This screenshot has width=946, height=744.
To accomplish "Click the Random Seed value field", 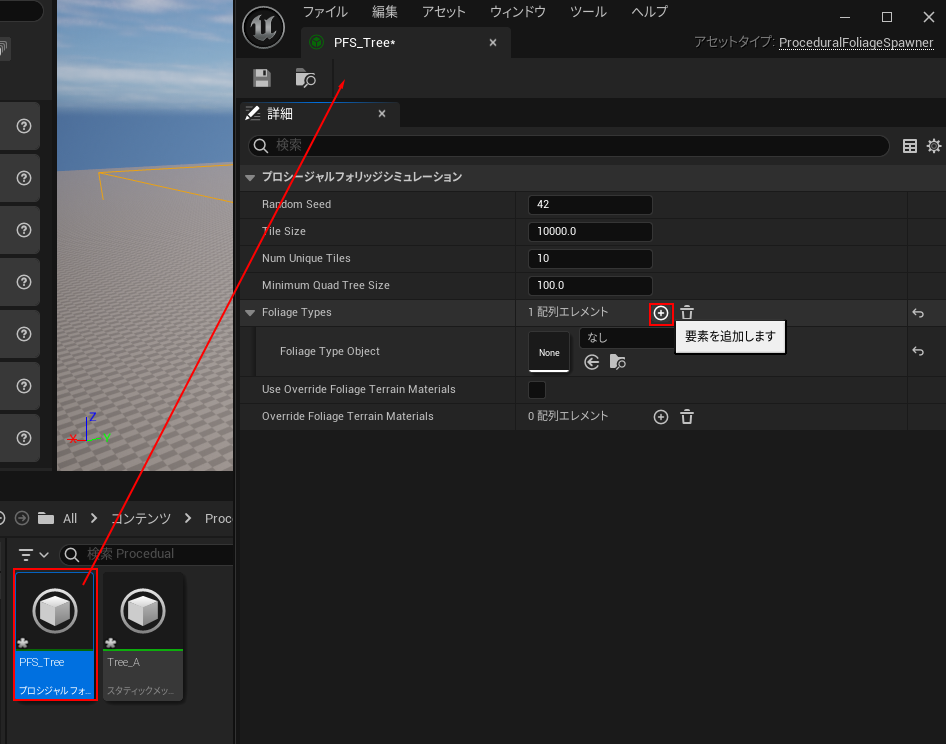I will coord(590,205).
